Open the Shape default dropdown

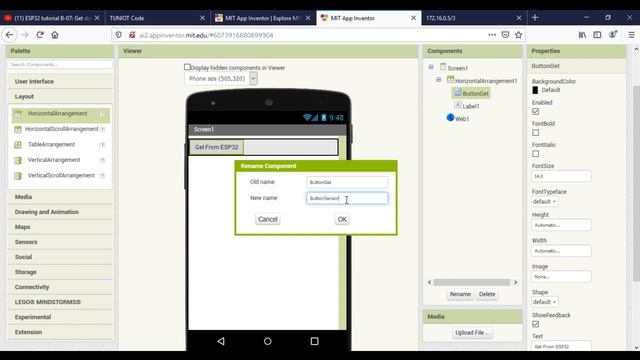pos(544,302)
